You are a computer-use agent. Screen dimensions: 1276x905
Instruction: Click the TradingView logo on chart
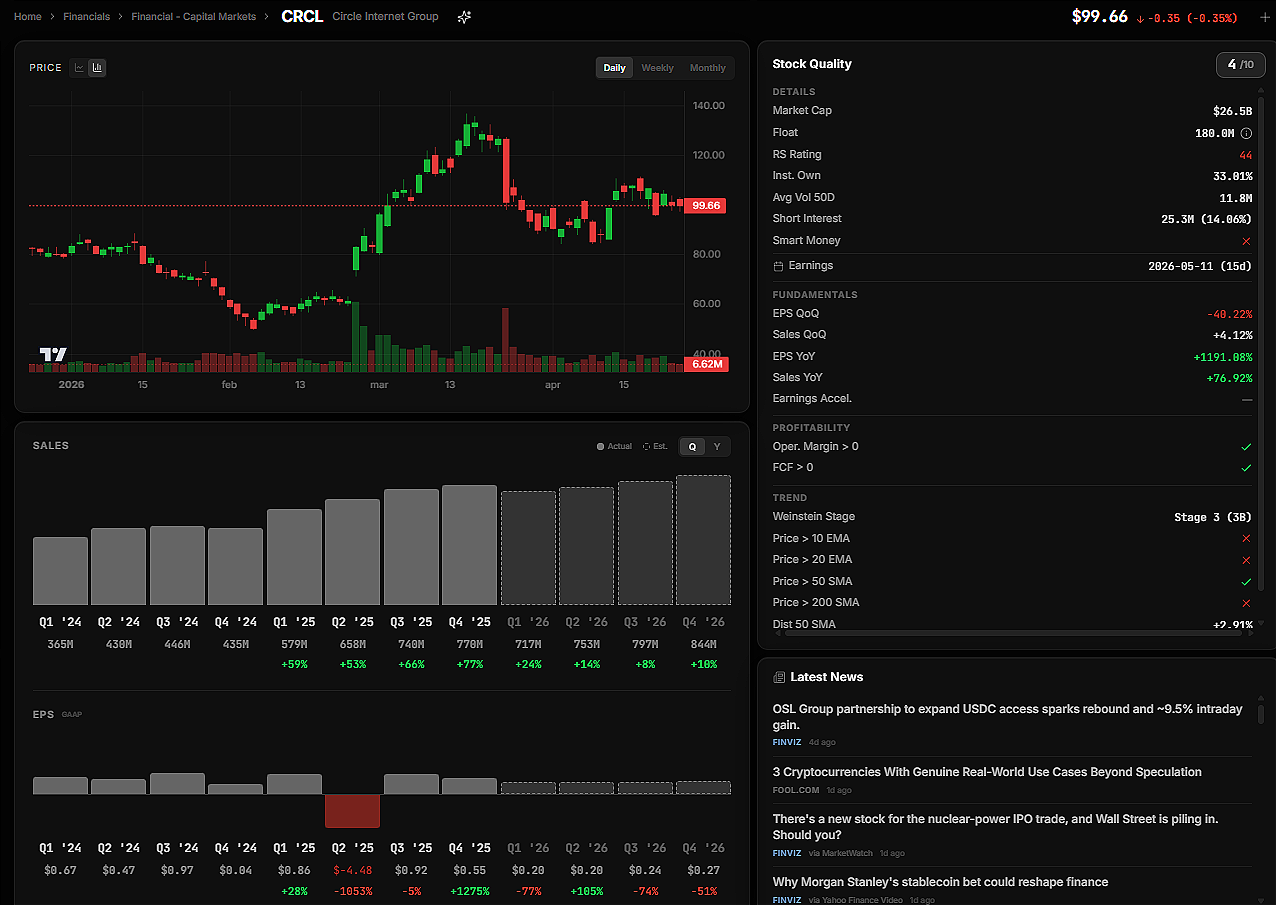(53, 354)
